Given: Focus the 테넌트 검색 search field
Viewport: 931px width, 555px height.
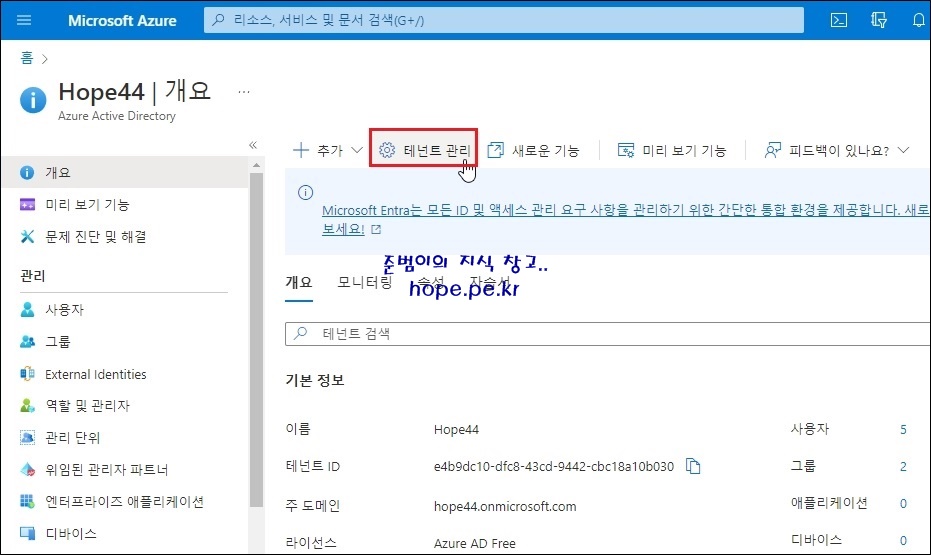Looking at the screenshot, I should click(607, 334).
